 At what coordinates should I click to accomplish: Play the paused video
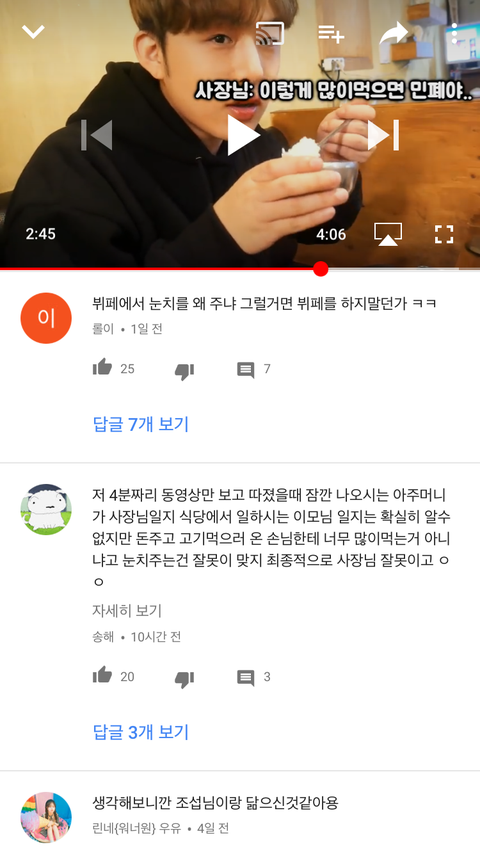[242, 135]
